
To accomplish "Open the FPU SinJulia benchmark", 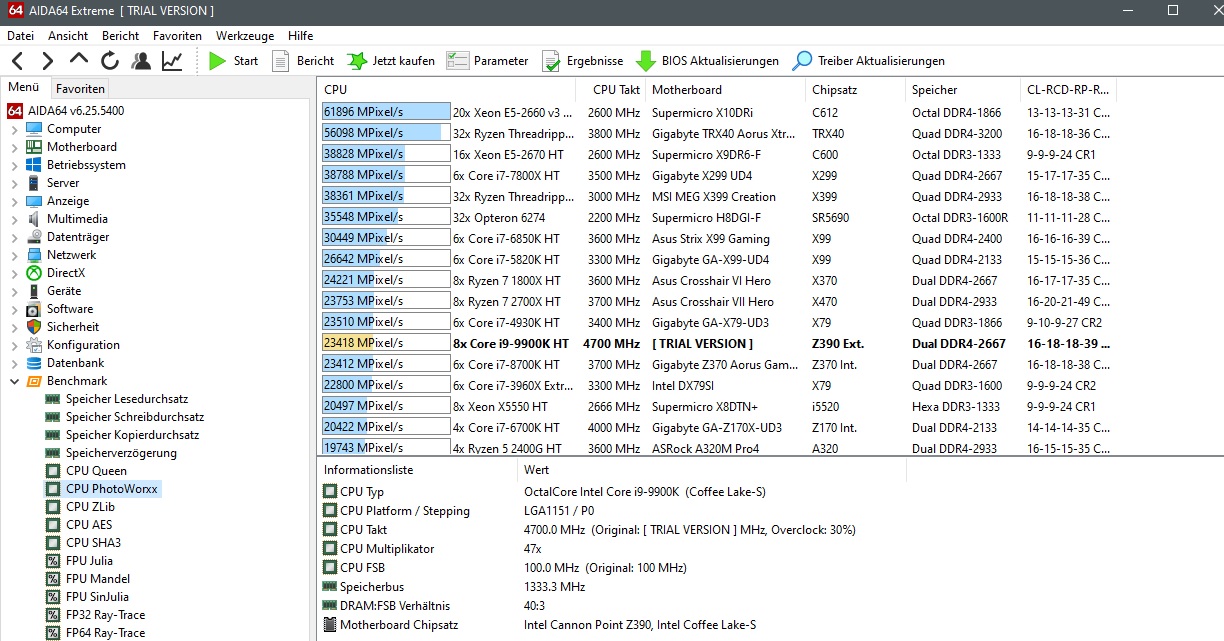I will (x=98, y=597).
